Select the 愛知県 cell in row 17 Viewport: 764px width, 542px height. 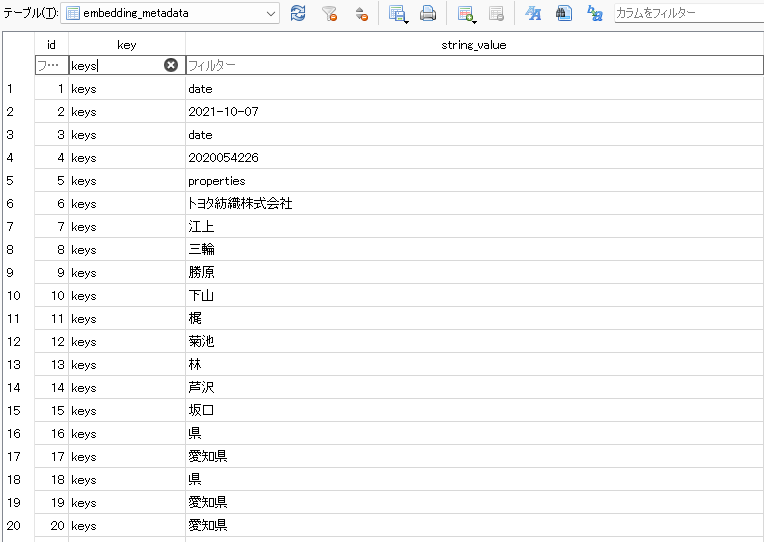[x=474, y=456]
